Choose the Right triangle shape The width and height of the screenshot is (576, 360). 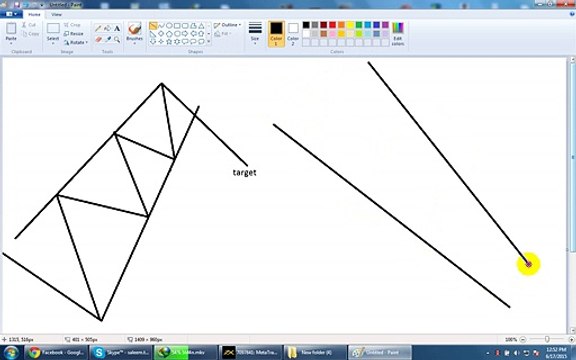coord(153,34)
